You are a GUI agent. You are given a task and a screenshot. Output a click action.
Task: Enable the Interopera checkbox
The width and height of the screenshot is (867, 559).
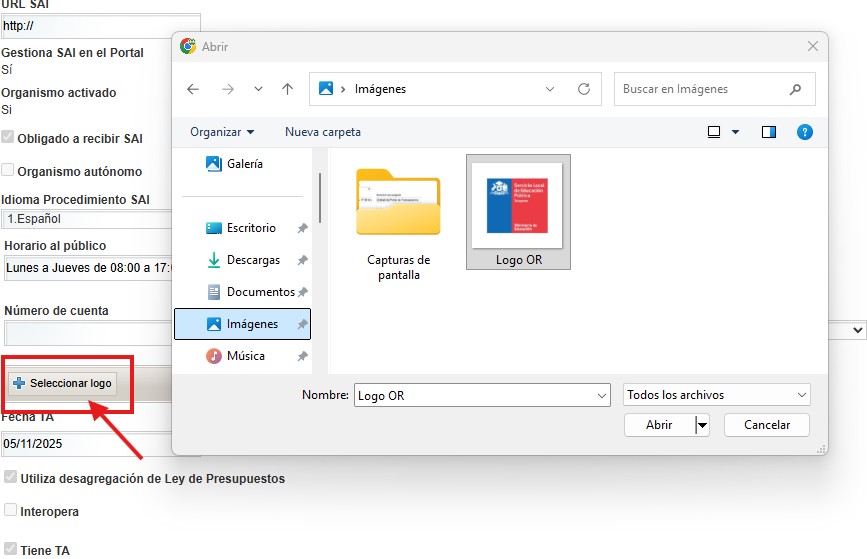pos(10,511)
